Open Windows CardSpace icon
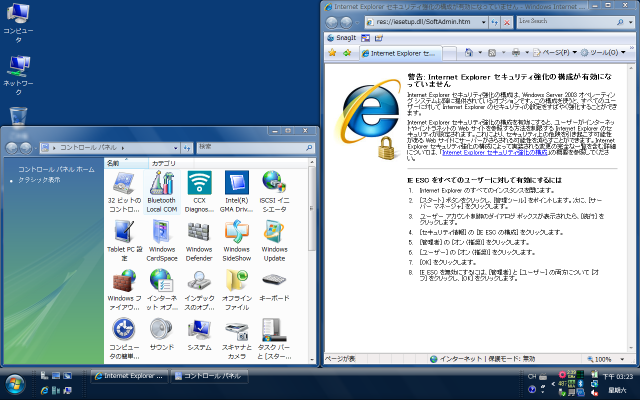Viewport: 640px width, 400px height. [x=162, y=241]
